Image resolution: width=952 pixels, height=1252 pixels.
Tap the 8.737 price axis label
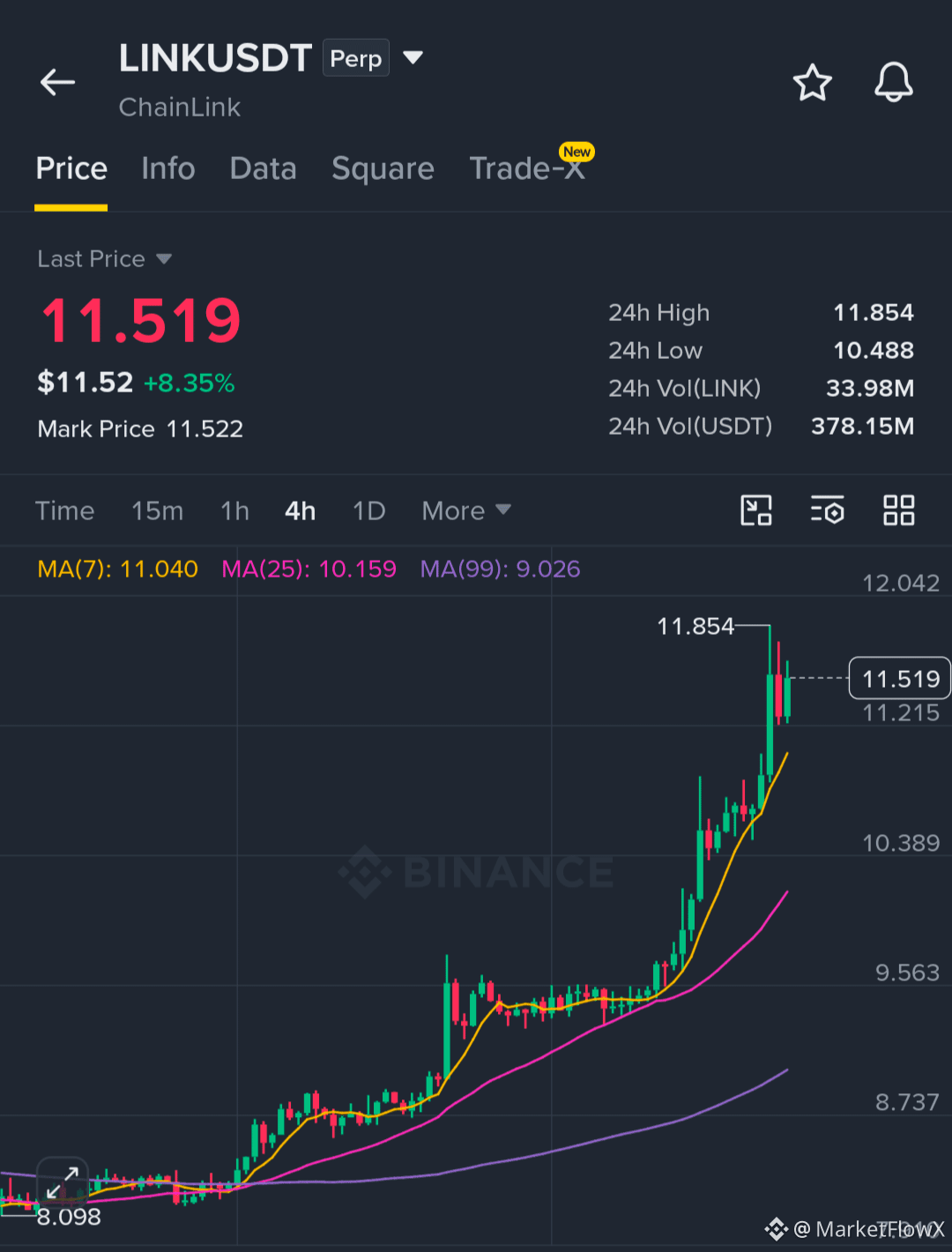[907, 1102]
